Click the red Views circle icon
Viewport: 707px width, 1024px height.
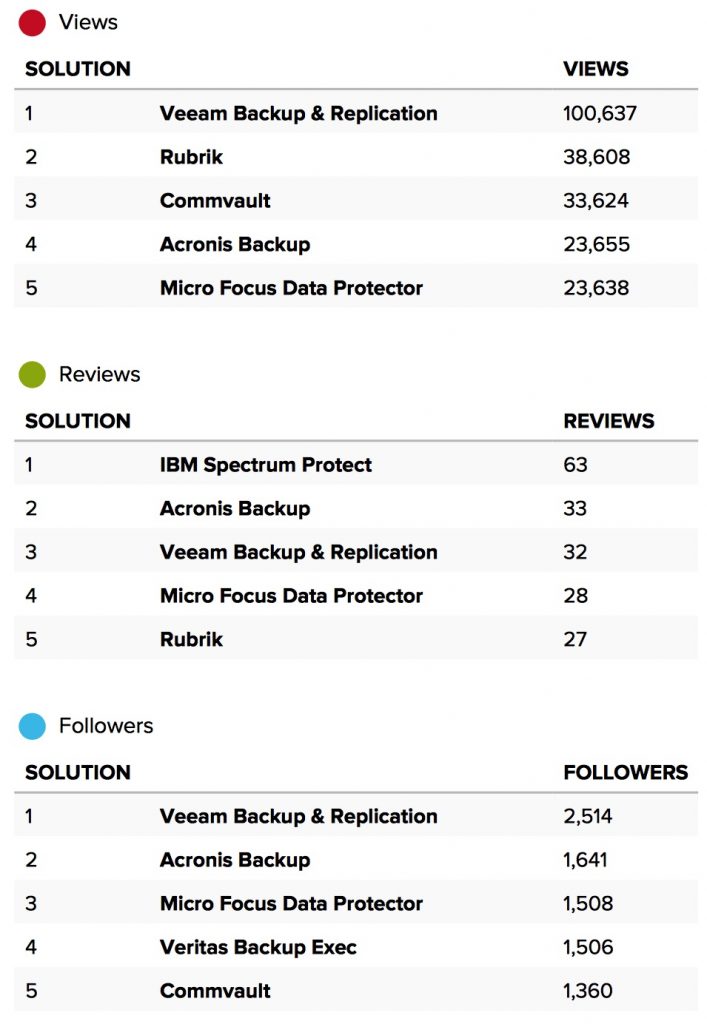[x=32, y=22]
